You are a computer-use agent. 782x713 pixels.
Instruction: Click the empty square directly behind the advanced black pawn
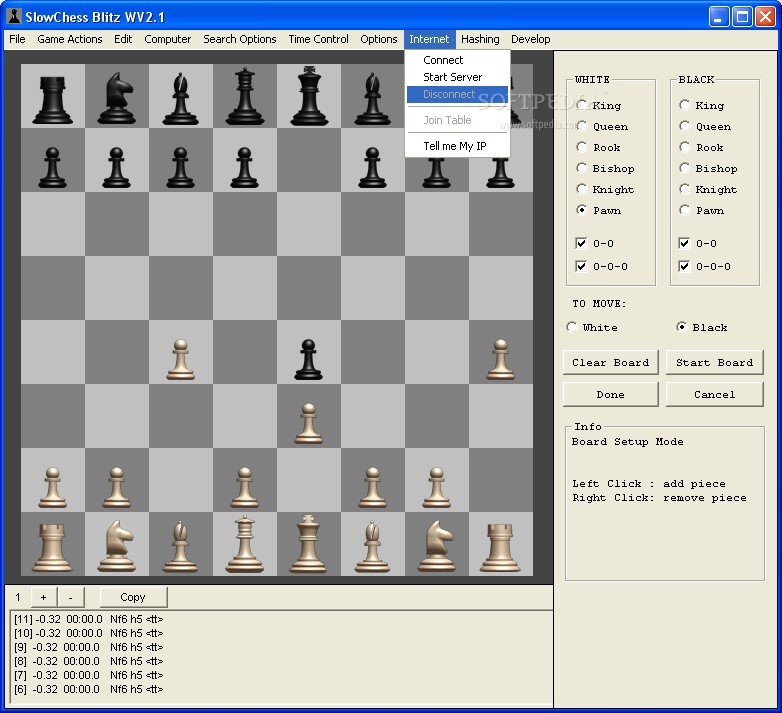[309, 288]
